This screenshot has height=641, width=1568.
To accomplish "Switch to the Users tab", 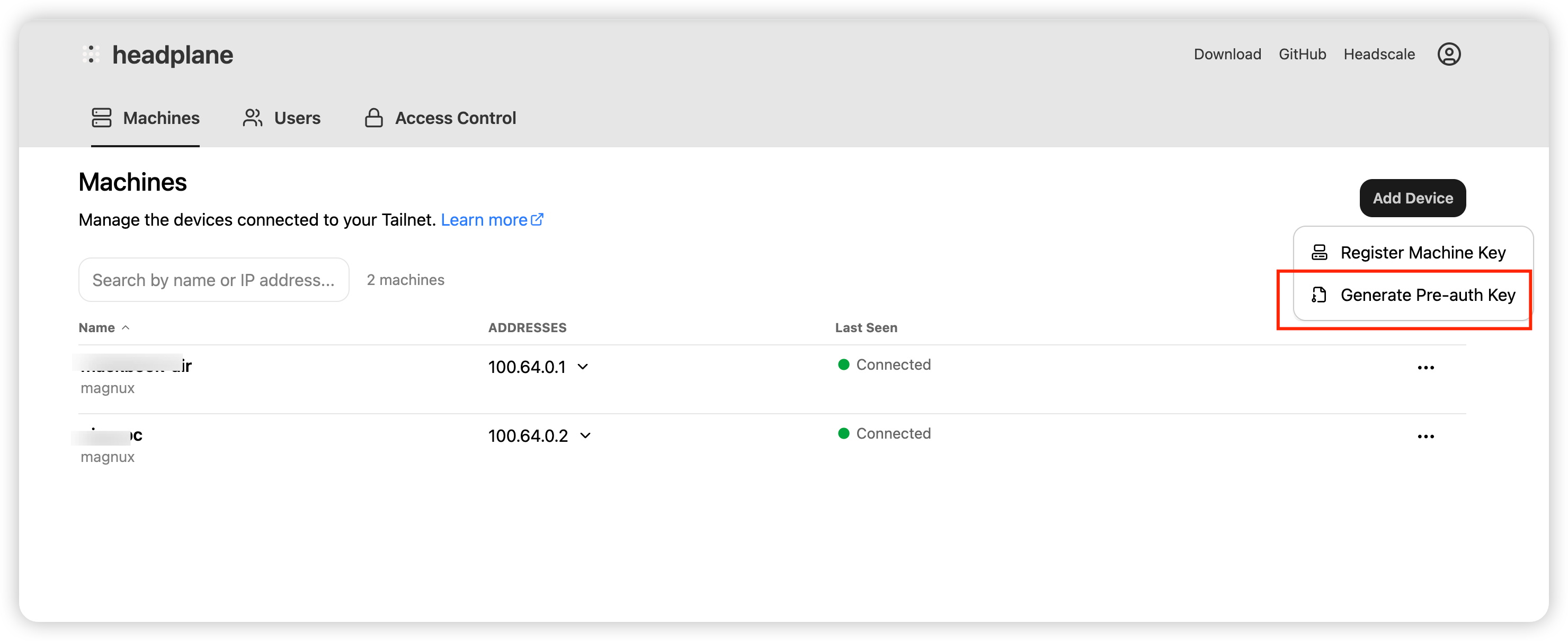I will [x=297, y=118].
